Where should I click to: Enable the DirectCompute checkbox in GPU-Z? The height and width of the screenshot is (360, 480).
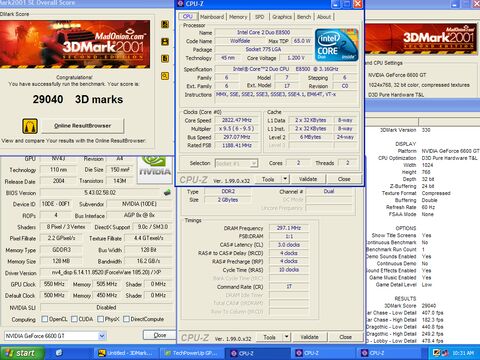point(126,319)
